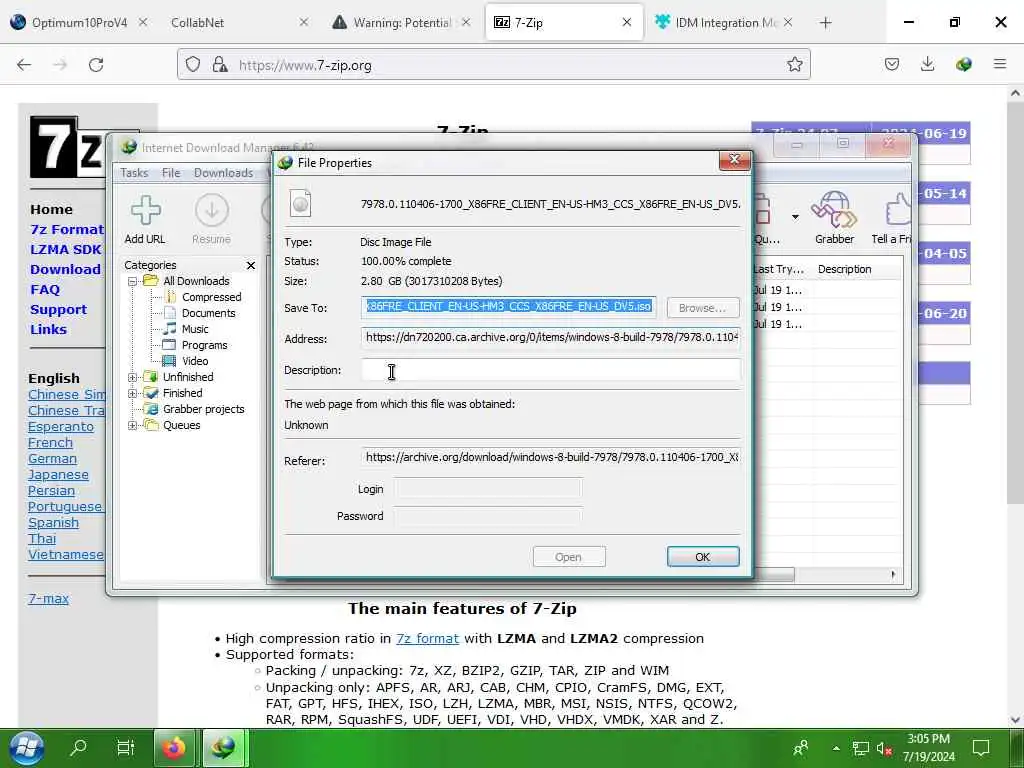1024x768 pixels.
Task: Open the notification center icon
Action: pos(980,748)
